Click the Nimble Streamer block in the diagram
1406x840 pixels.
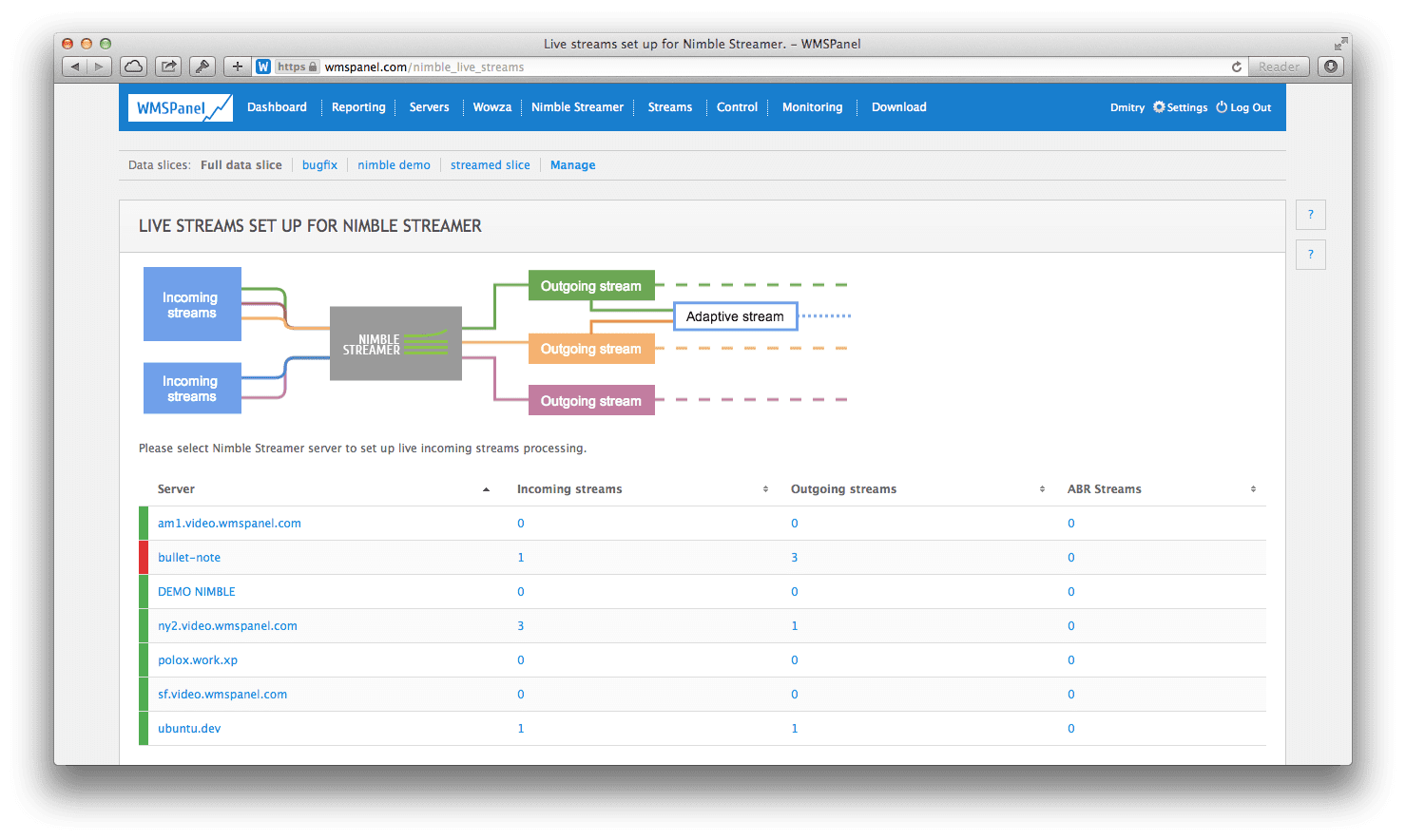[x=395, y=343]
